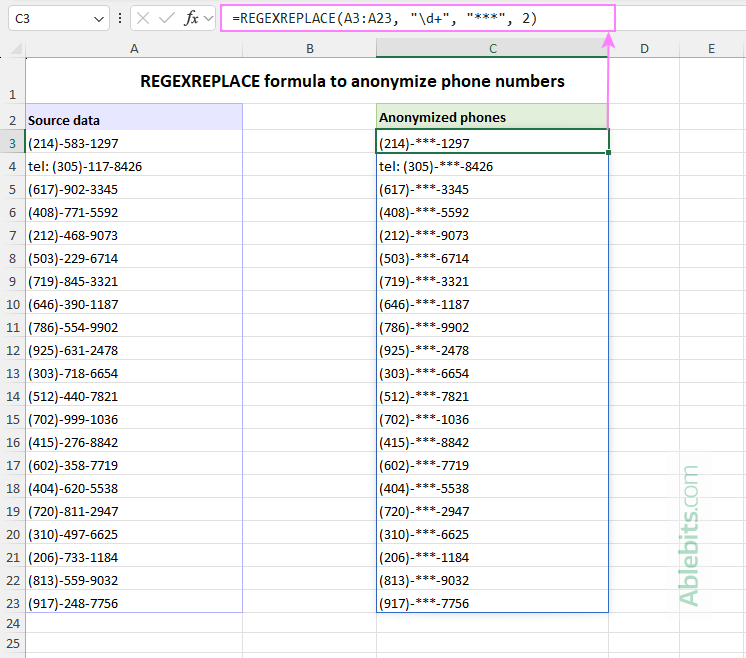Select cell with (719)-***-3321
Image resolution: width=746 pixels, height=658 pixels.
pyautogui.click(x=492, y=279)
